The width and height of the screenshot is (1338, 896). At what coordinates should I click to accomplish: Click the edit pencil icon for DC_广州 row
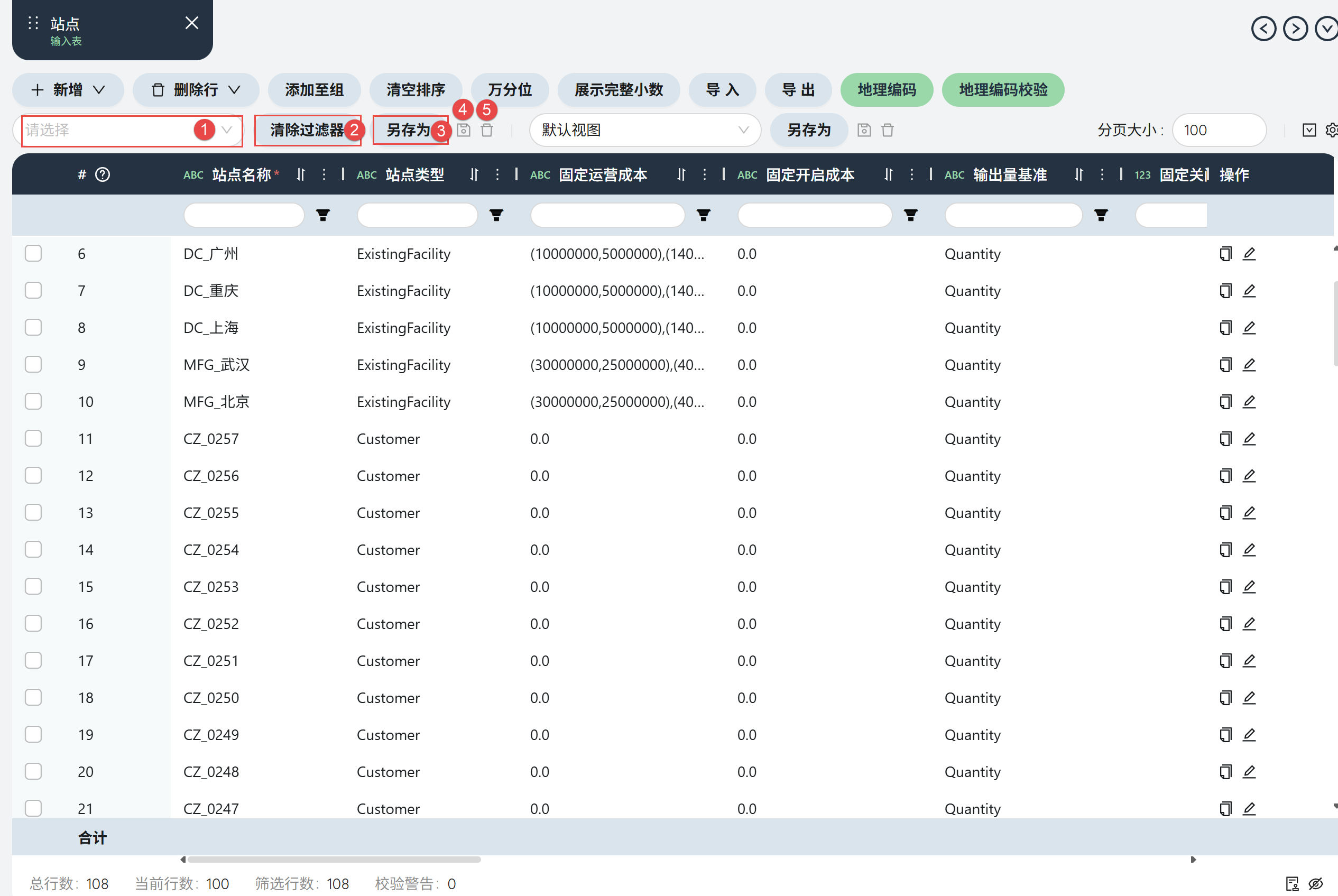click(x=1249, y=254)
